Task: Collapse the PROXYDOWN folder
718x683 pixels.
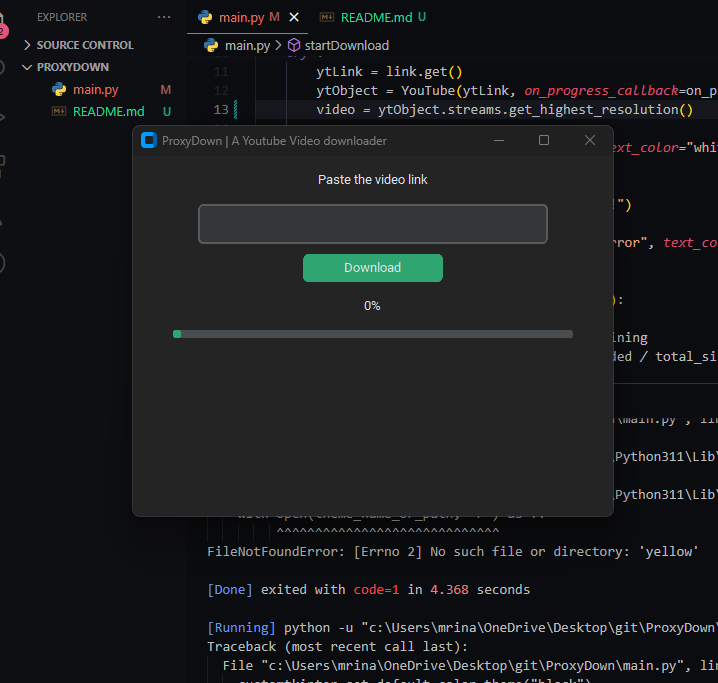Action: [x=72, y=67]
